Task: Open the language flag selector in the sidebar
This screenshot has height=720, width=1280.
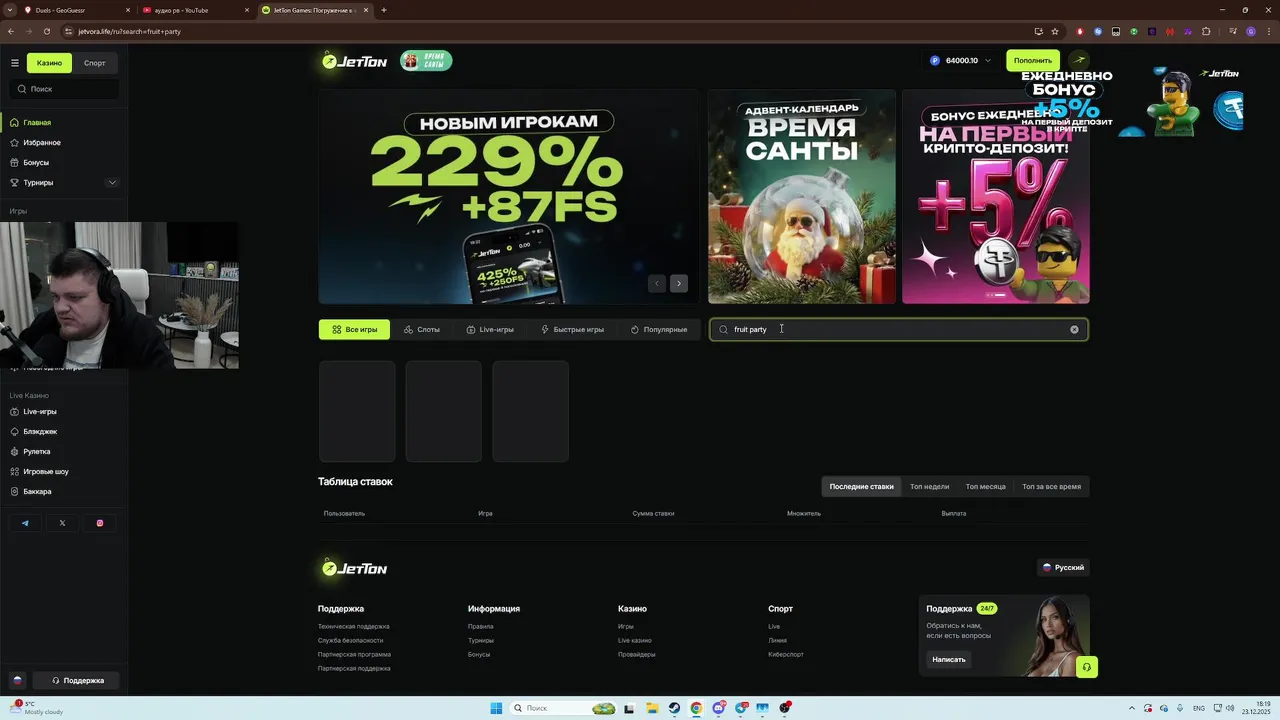Action: click(x=17, y=680)
